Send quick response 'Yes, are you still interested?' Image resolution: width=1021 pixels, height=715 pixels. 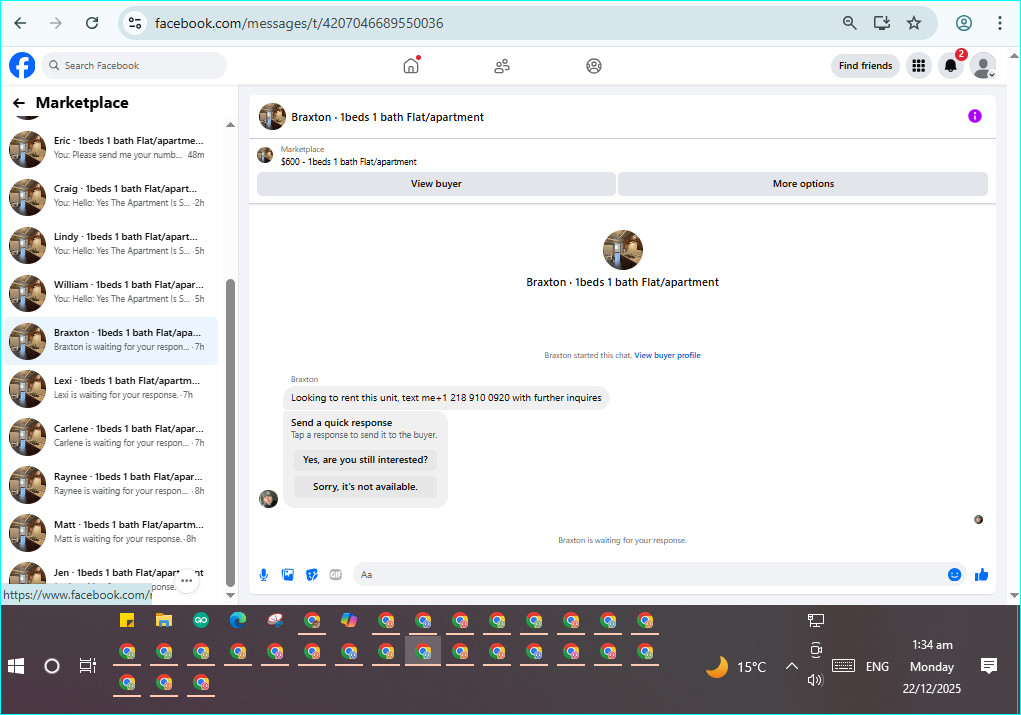[x=365, y=460]
